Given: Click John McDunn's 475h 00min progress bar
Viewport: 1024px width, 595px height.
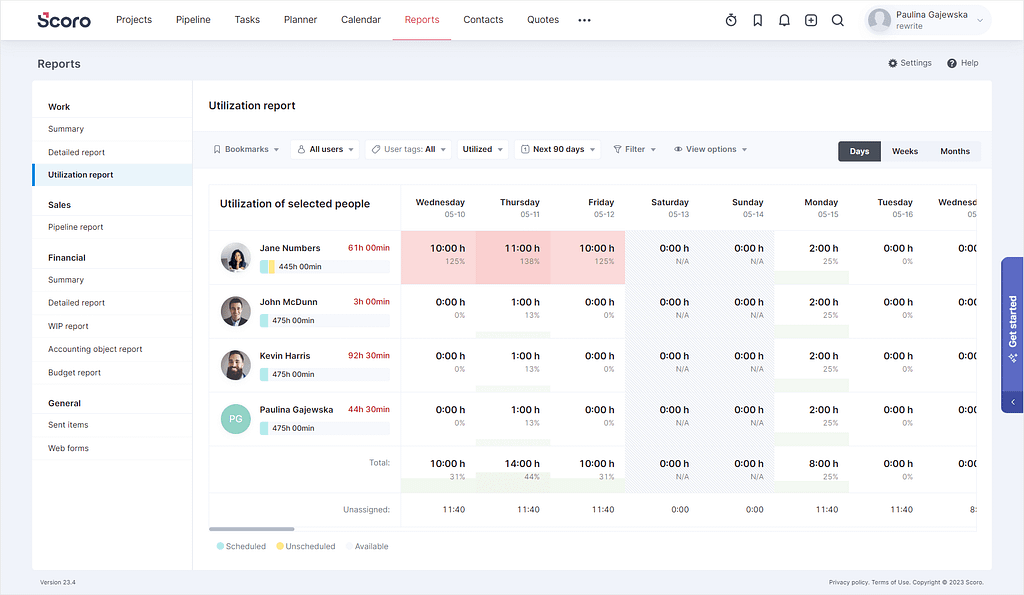Looking at the screenshot, I should coord(325,321).
